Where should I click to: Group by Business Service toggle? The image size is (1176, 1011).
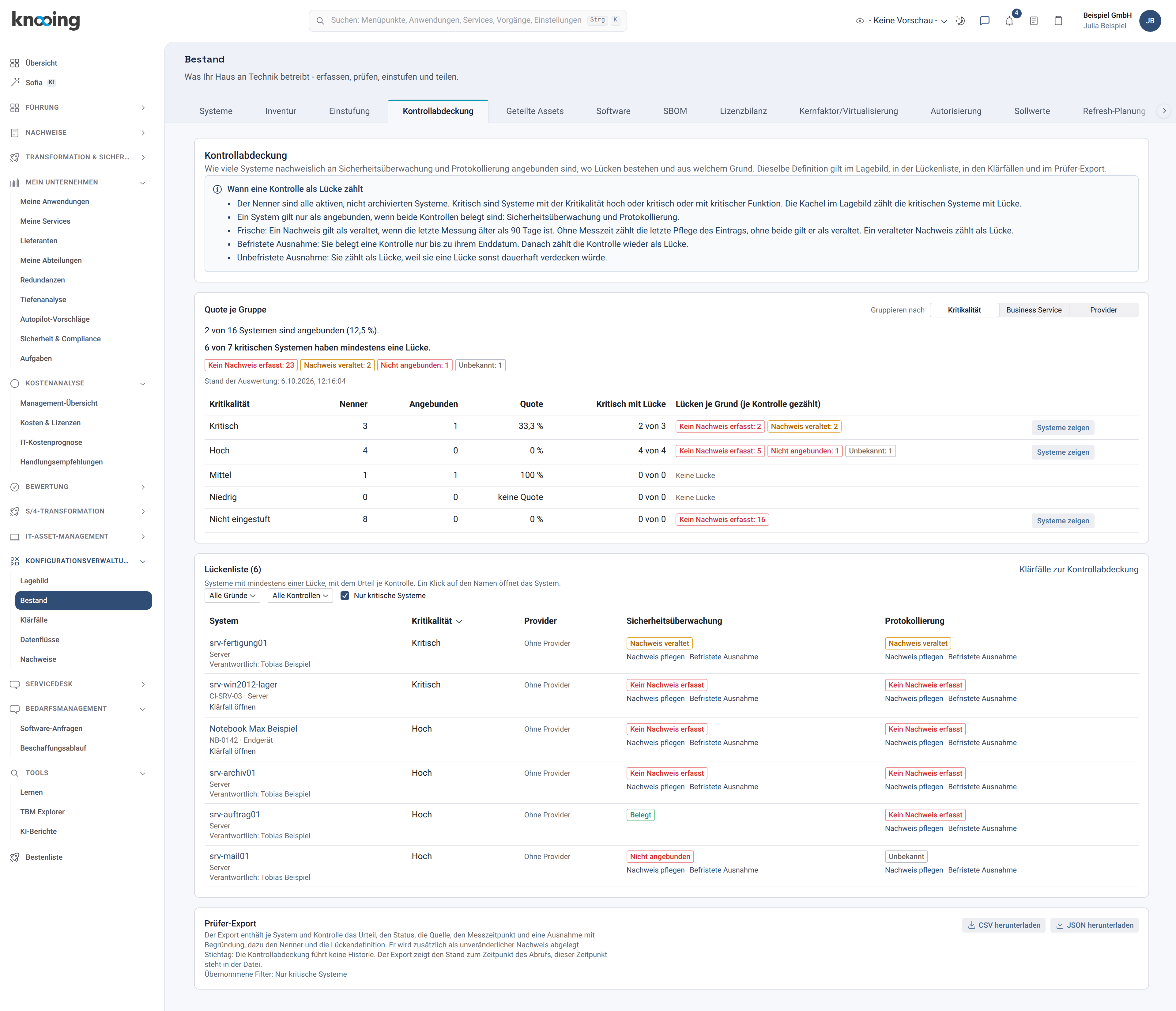pos(1034,310)
